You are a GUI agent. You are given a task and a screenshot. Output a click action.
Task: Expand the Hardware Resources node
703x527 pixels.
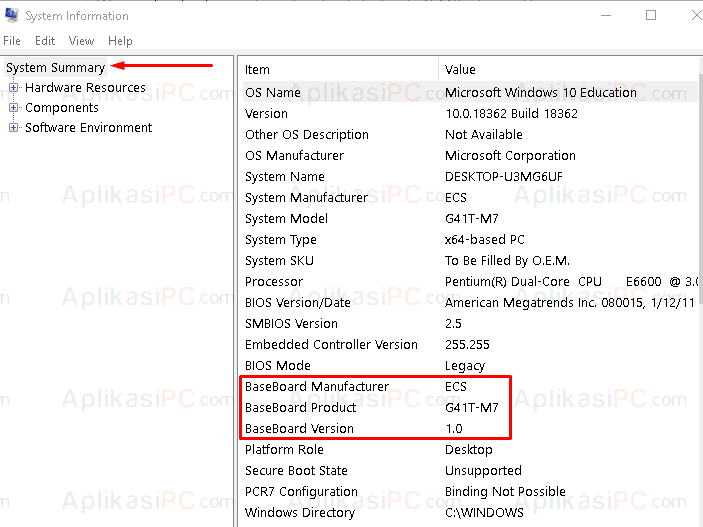pyautogui.click(x=13, y=87)
